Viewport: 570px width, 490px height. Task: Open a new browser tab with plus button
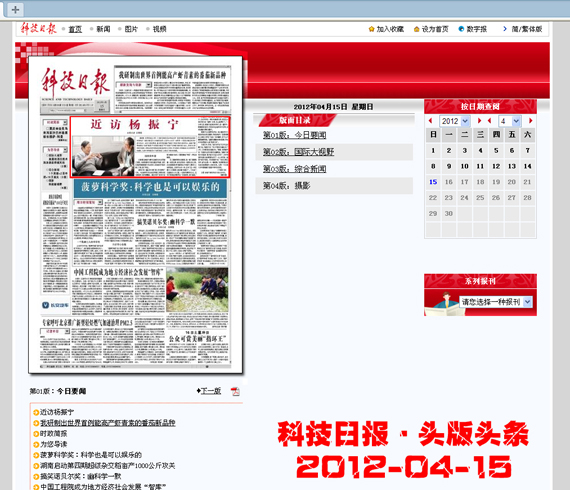coord(15,9)
